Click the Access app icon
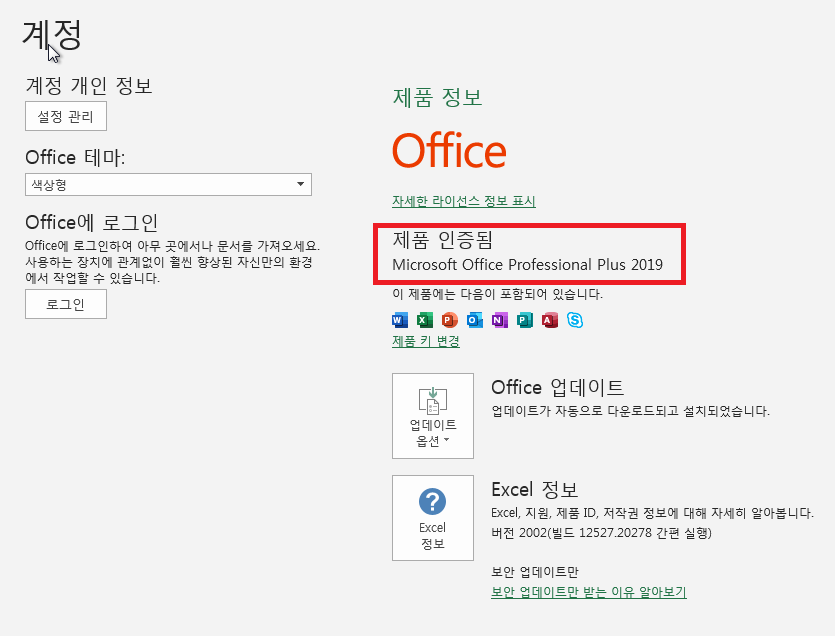 tap(549, 320)
